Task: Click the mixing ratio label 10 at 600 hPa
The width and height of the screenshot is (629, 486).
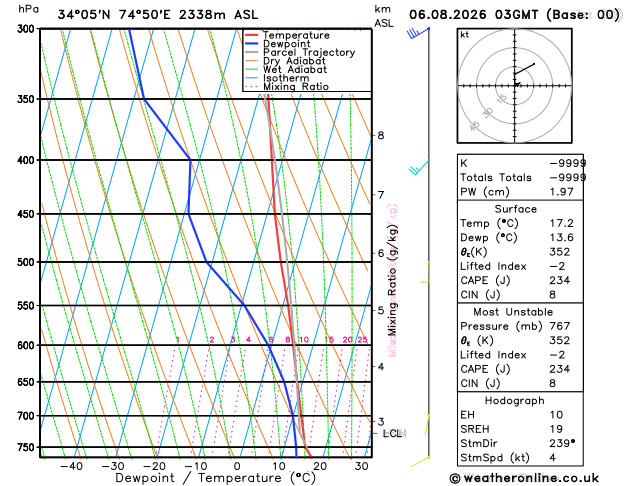Action: [x=304, y=340]
